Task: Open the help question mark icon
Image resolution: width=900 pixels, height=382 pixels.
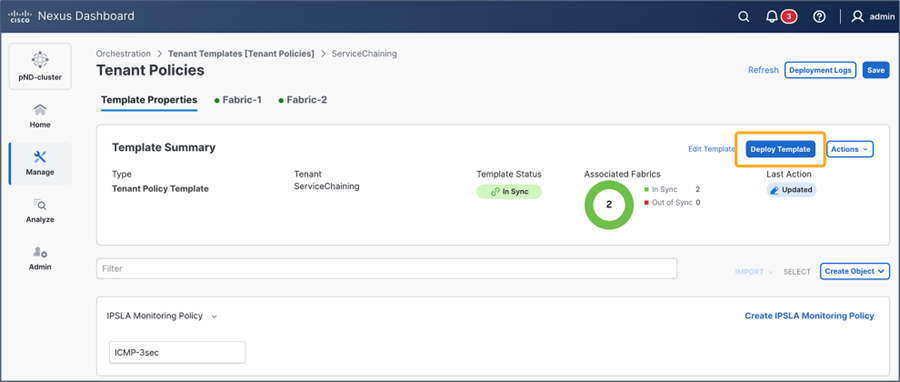Action: pyautogui.click(x=820, y=17)
